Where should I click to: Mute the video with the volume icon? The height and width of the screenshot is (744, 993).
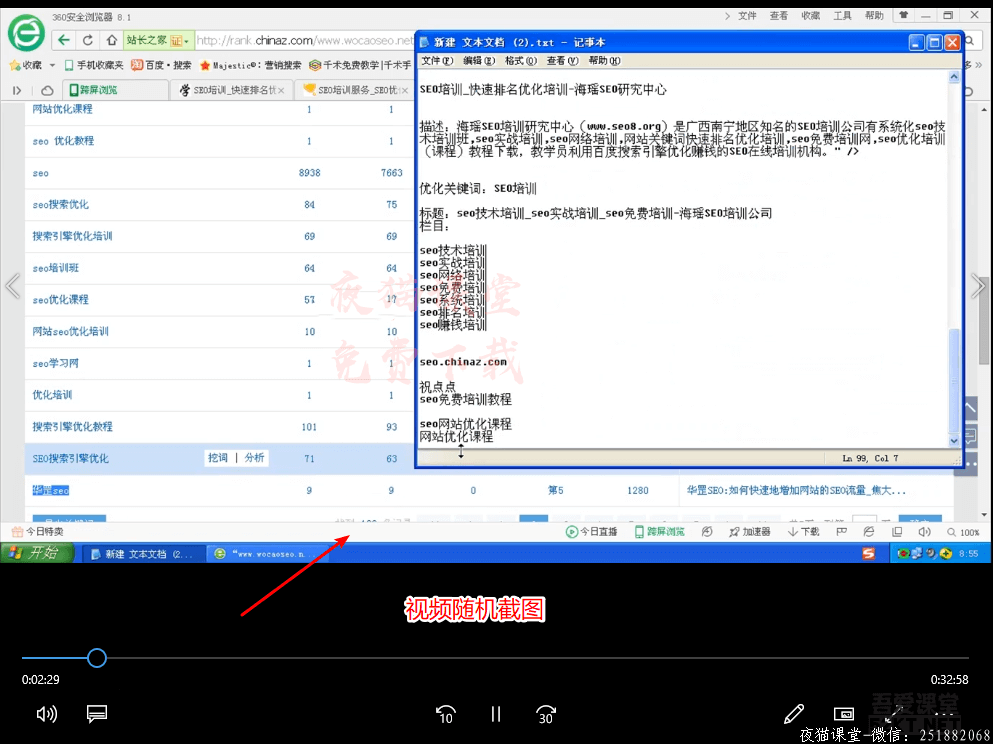[x=47, y=714]
